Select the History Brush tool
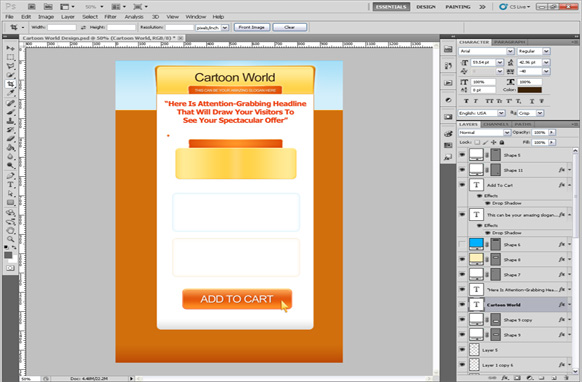The width and height of the screenshot is (582, 382). coord(10,130)
